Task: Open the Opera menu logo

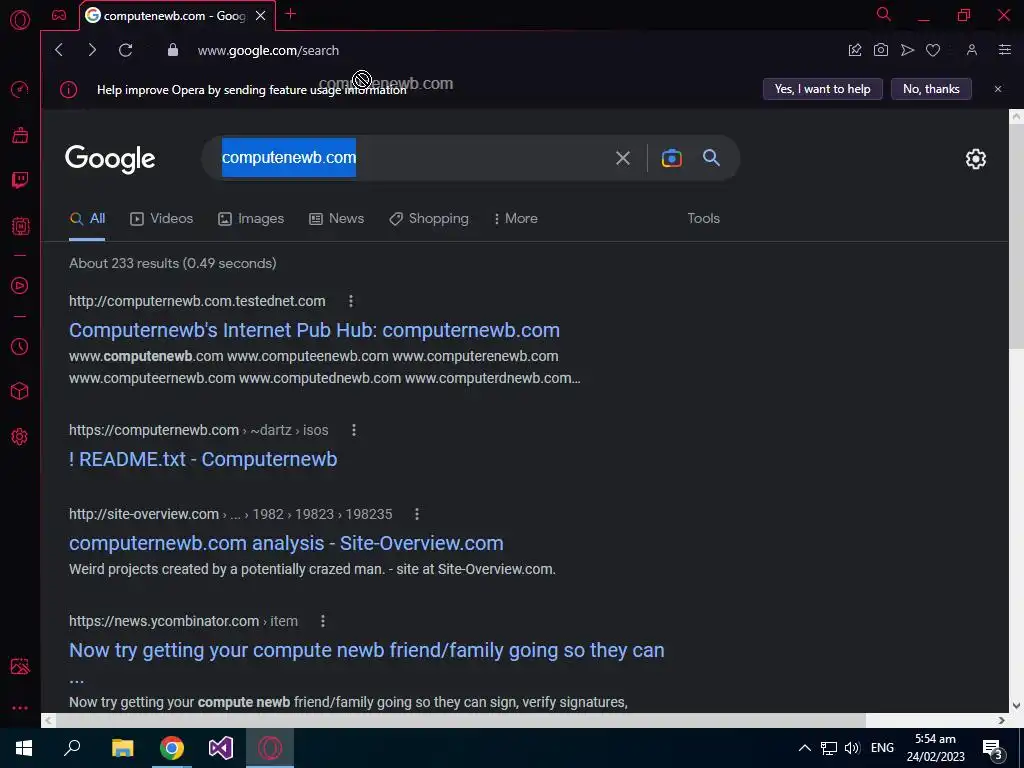Action: 20,20
